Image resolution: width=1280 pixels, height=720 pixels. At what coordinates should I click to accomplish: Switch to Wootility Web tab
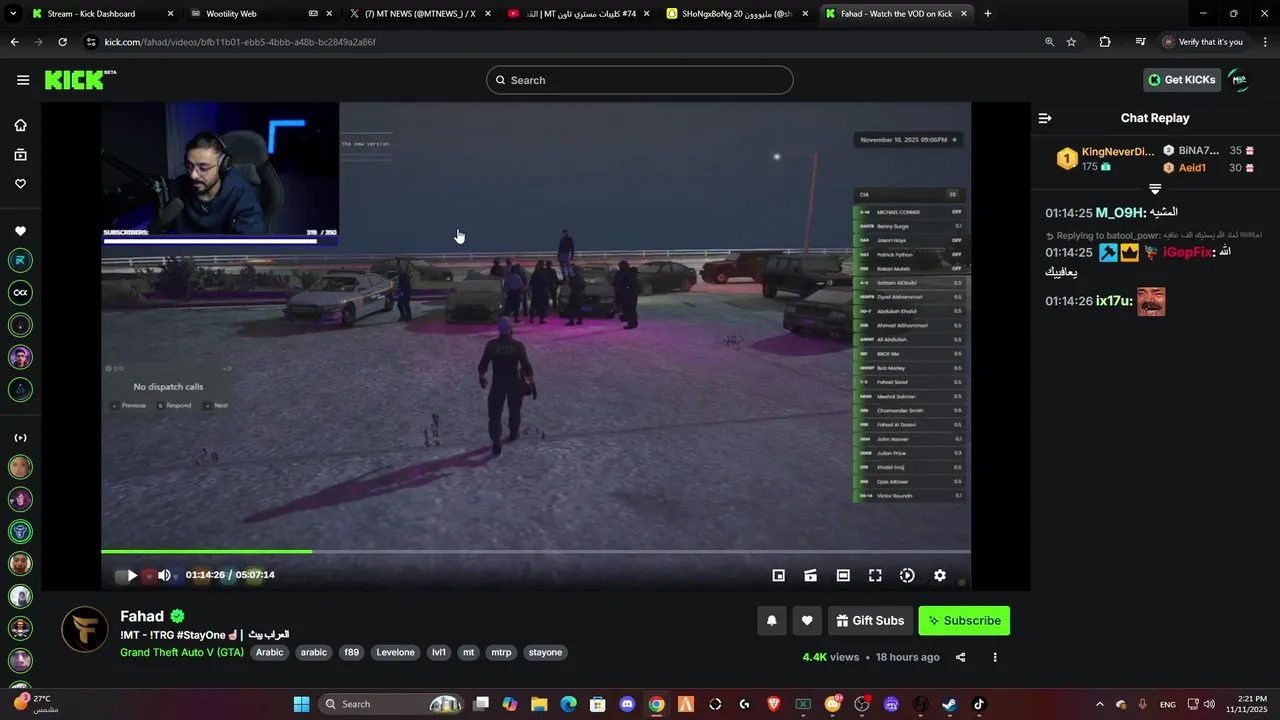262,14
